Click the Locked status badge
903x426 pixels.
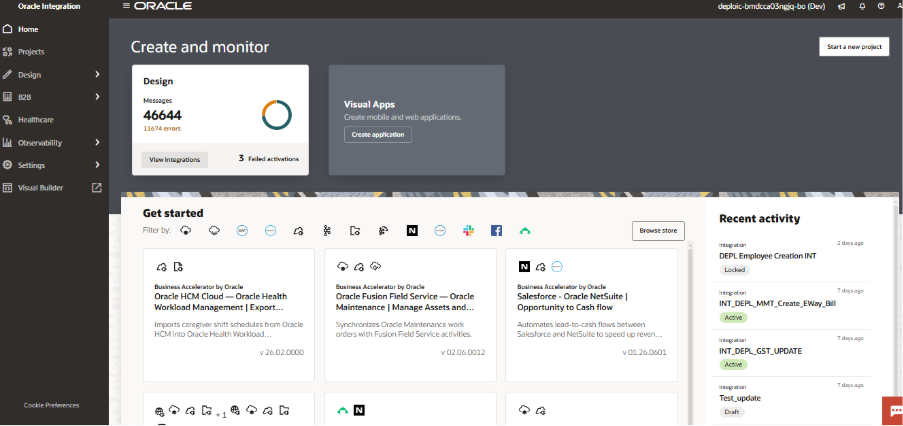(x=734, y=270)
